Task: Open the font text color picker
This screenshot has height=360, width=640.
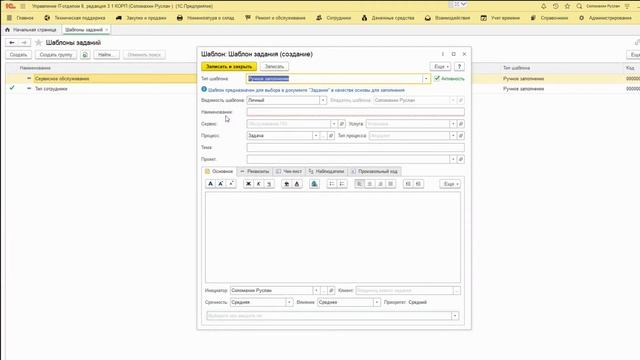Action: pyautogui.click(x=297, y=184)
